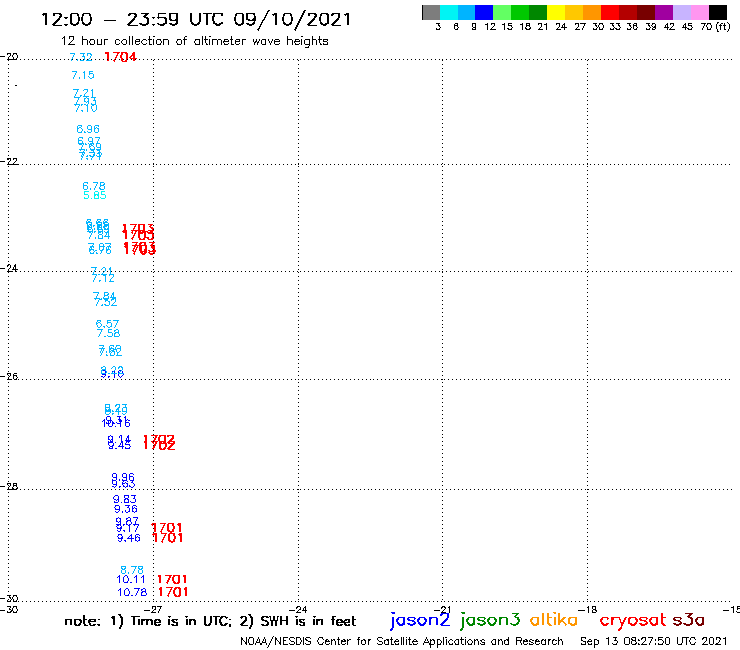The image size is (740, 650).
Task: Select the latitude axis label -22
Action: pos(9,161)
